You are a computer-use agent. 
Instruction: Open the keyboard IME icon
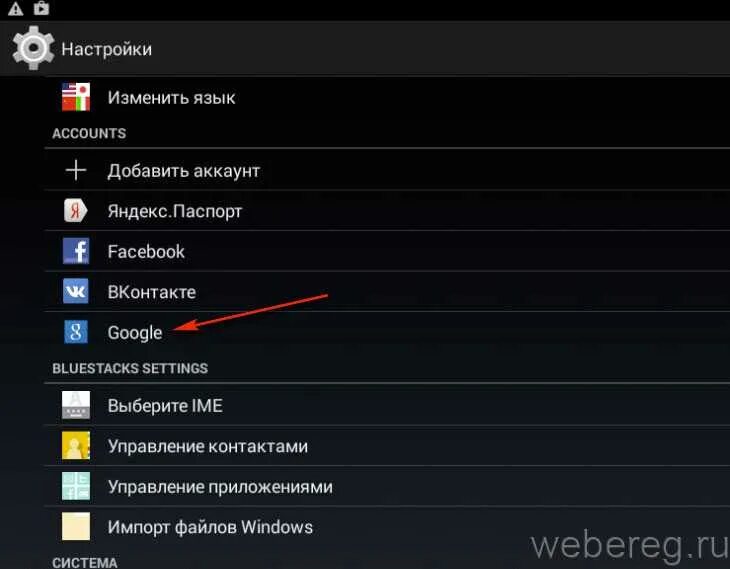pos(76,405)
